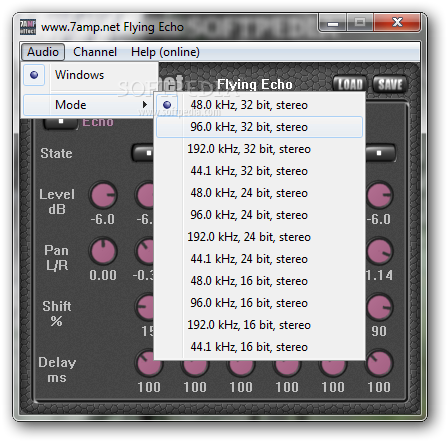Minimize the Flying Echo window

point(333,23)
